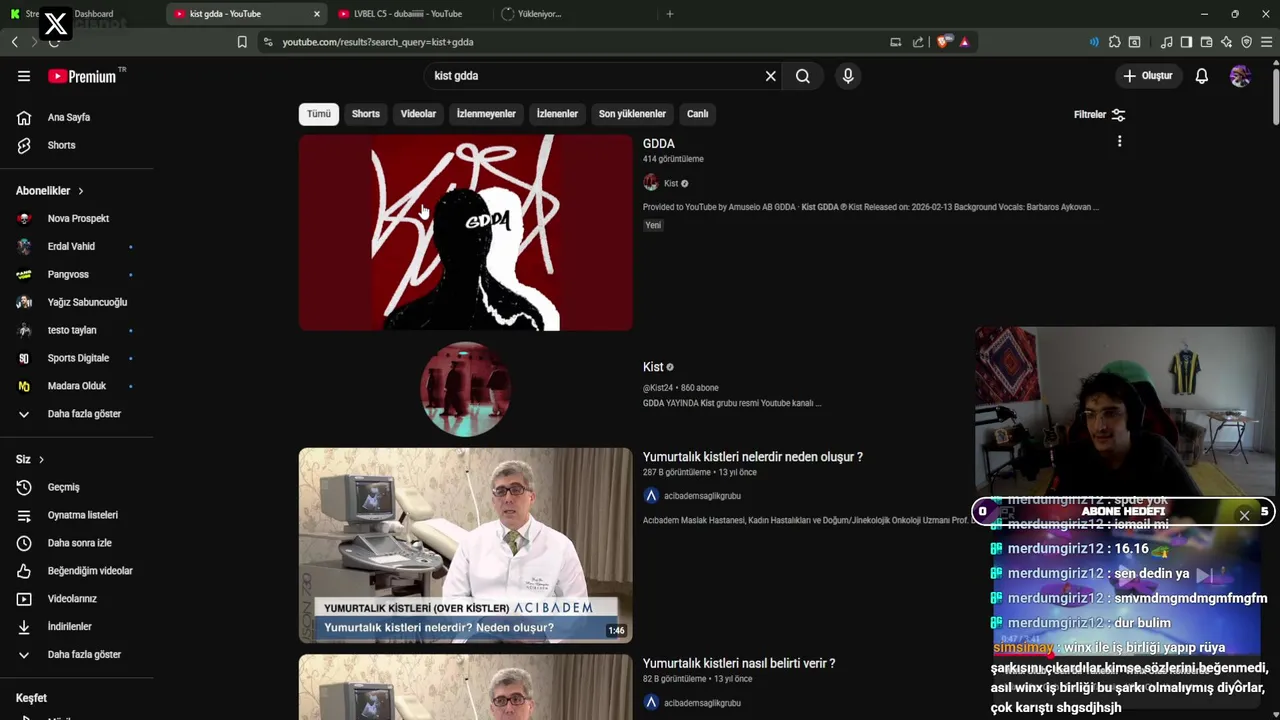This screenshot has height=720, width=1280.
Task: Click the browser bookmark icon
Action: pos(242,42)
